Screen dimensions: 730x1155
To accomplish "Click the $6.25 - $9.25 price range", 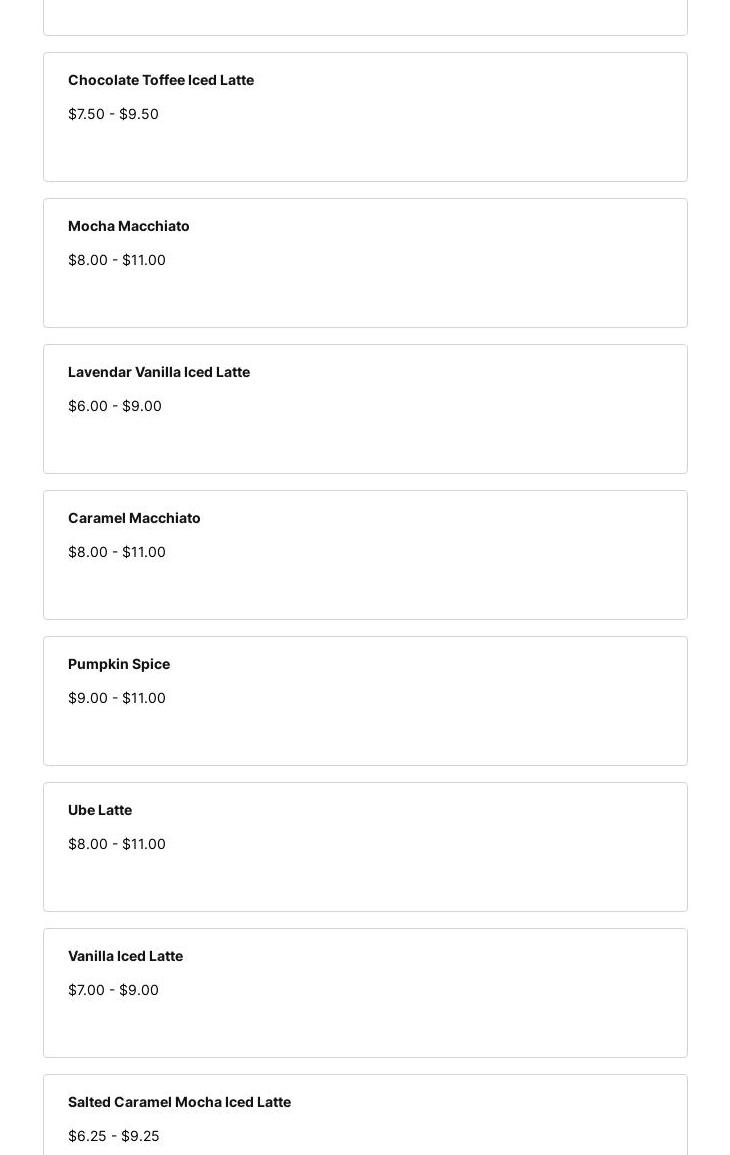I will (114, 1136).
